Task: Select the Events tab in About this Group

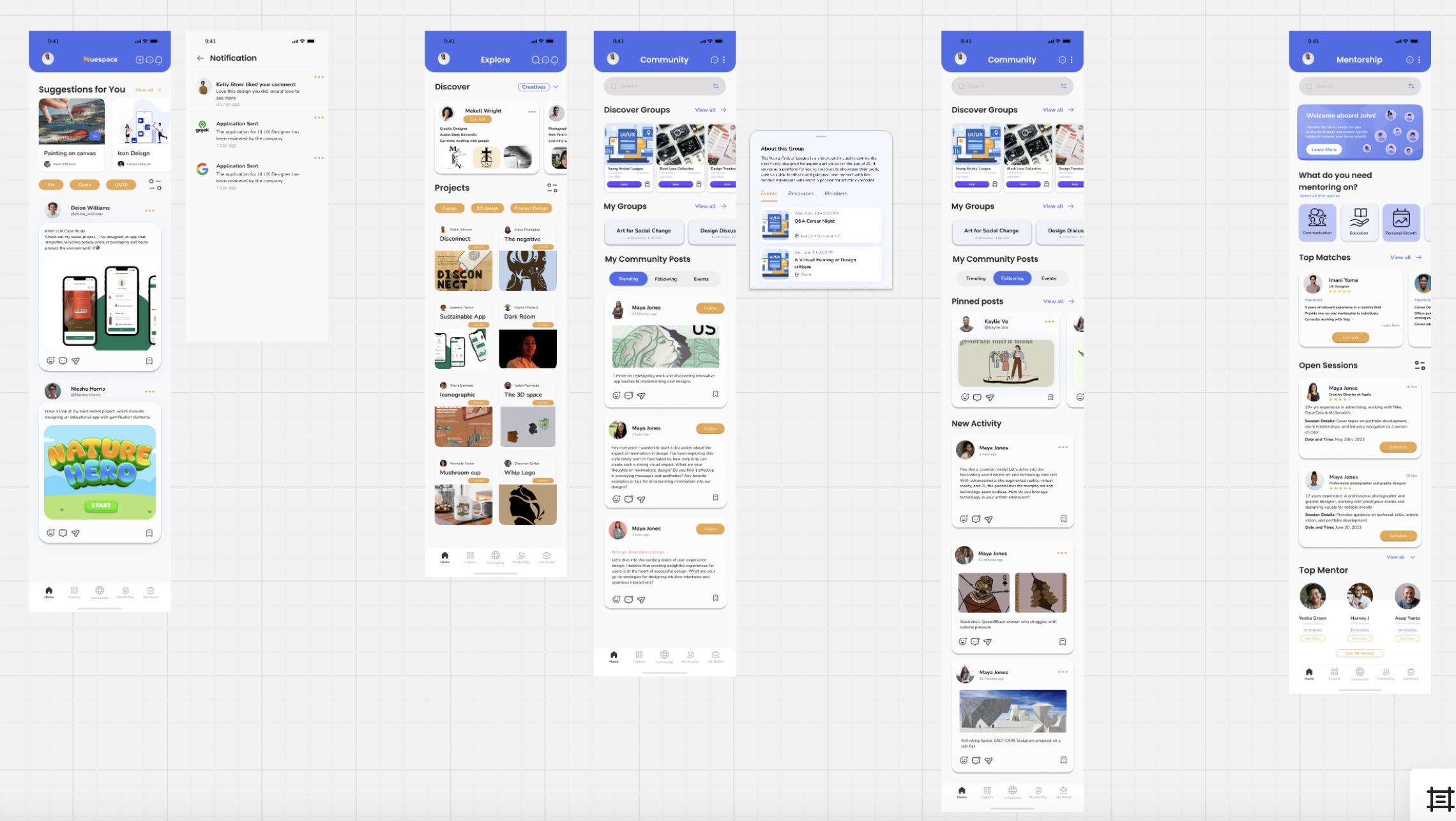Action: tap(769, 193)
